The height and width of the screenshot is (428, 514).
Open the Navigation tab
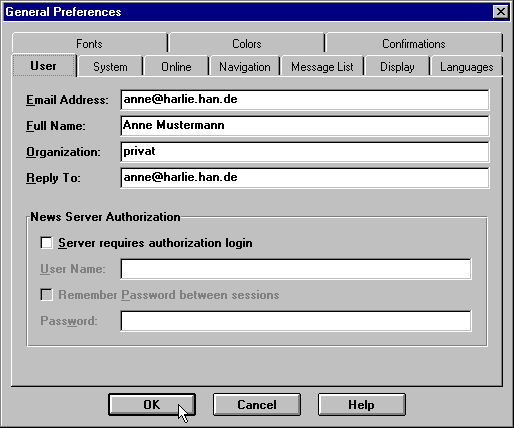(x=245, y=67)
